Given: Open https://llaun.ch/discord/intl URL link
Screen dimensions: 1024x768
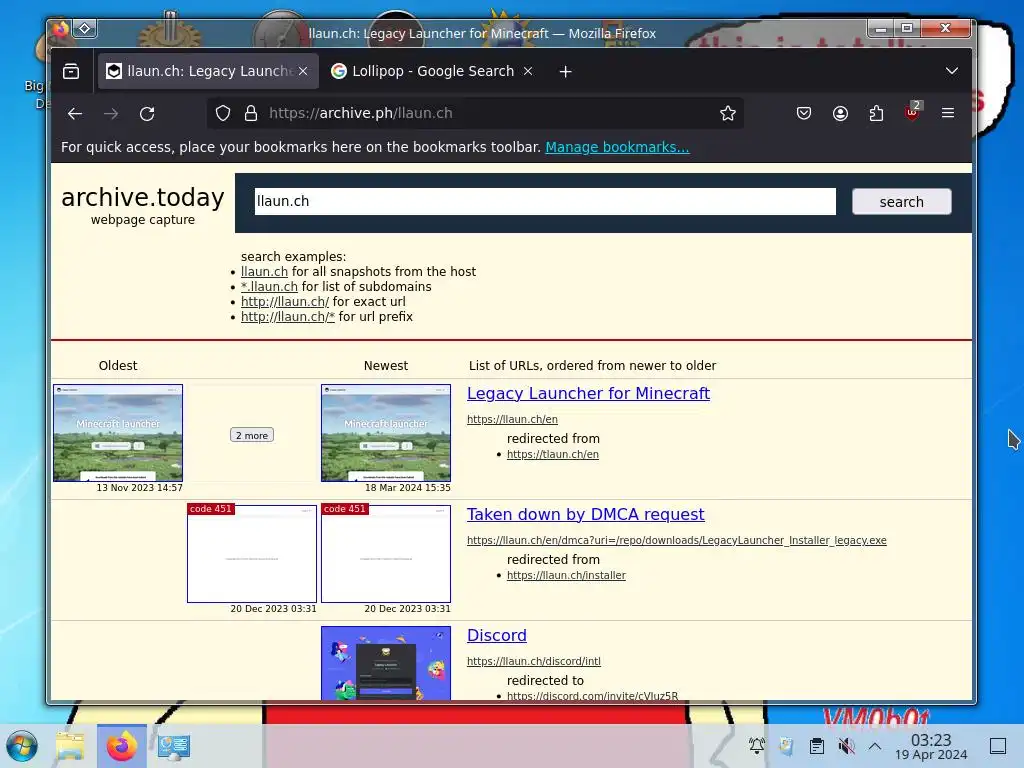Looking at the screenshot, I should [534, 662].
